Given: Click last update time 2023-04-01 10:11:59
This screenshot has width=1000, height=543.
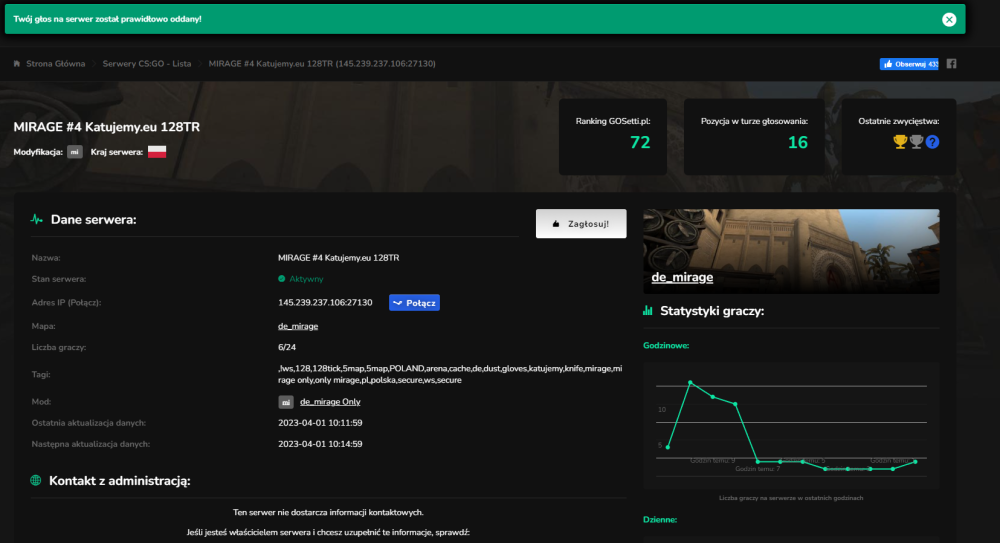Looking at the screenshot, I should point(320,423).
